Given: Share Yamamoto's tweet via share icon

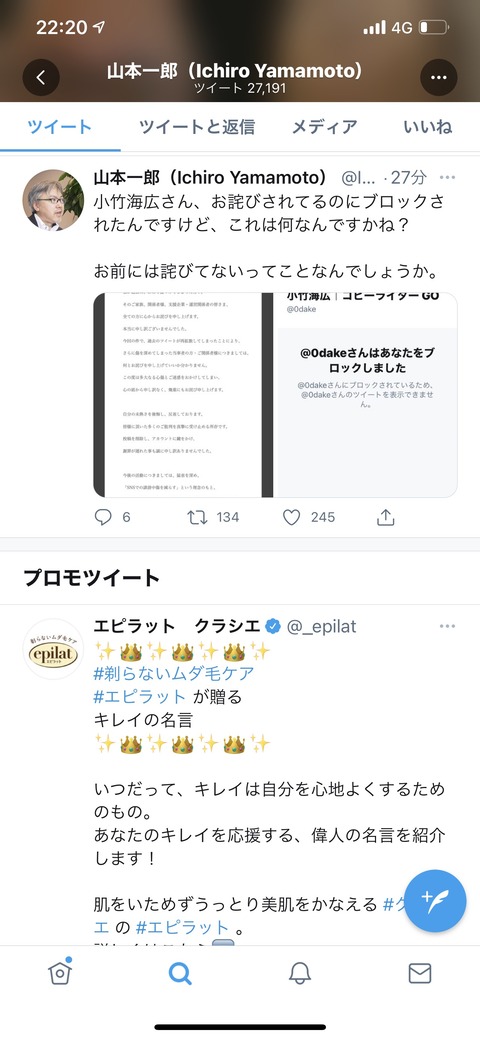Looking at the screenshot, I should click(x=386, y=517).
